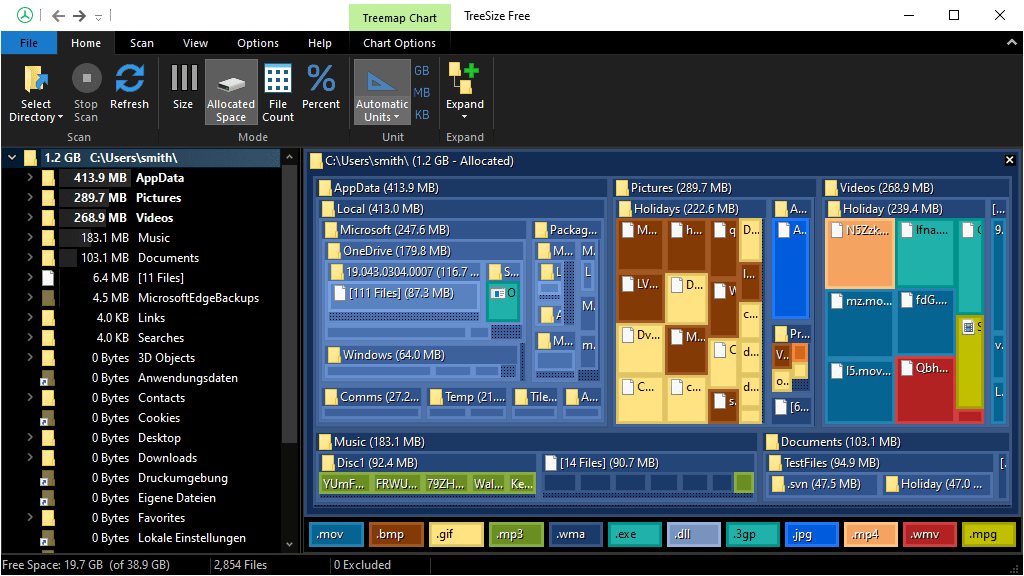Viewport: 1024px width, 576px height.
Task: Click the .exe legend swatch
Action: tap(635, 534)
